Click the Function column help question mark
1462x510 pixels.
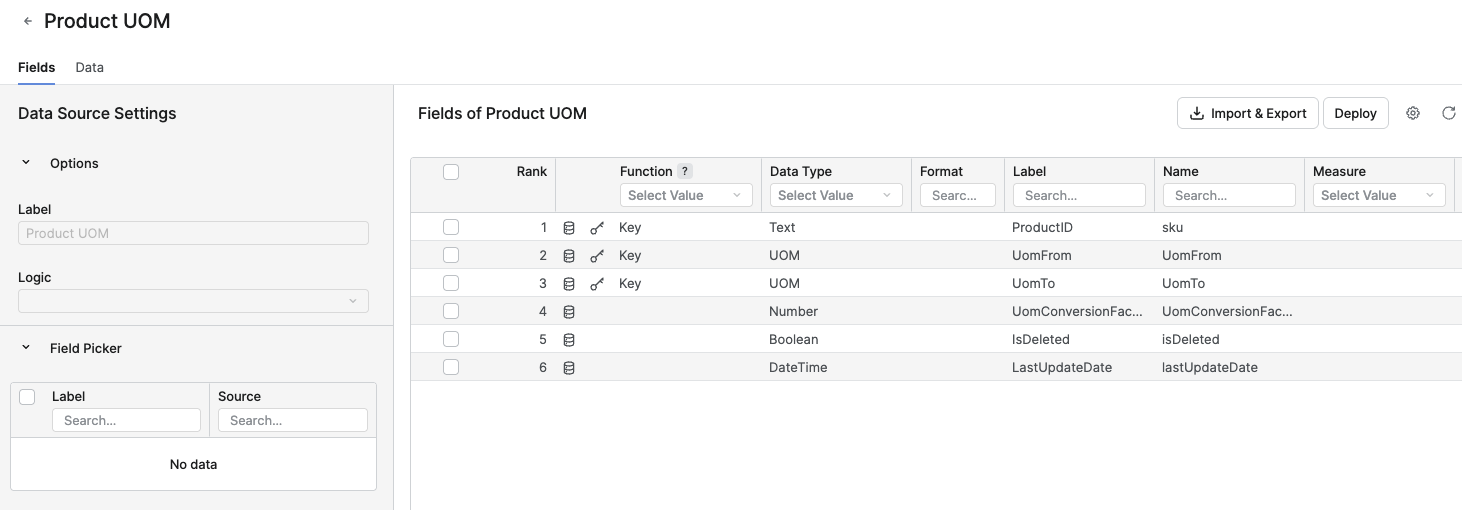[685, 171]
